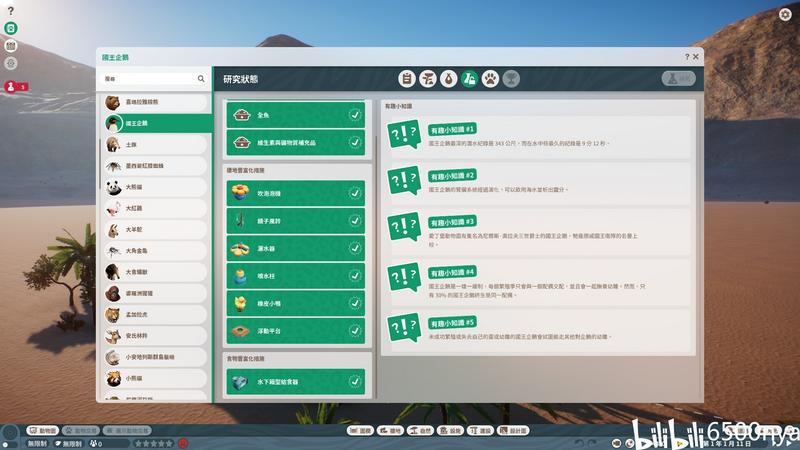This screenshot has width=800, height=450.
Task: Open the 設計圖 blueprints menu
Action: (513, 431)
